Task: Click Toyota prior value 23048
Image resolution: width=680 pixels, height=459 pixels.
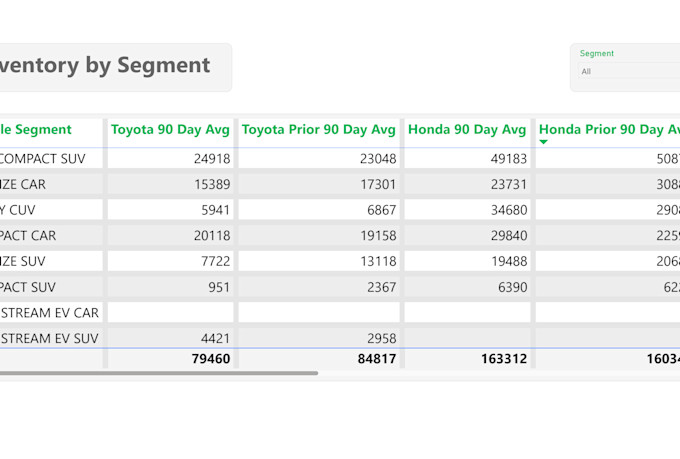Action: click(x=378, y=159)
